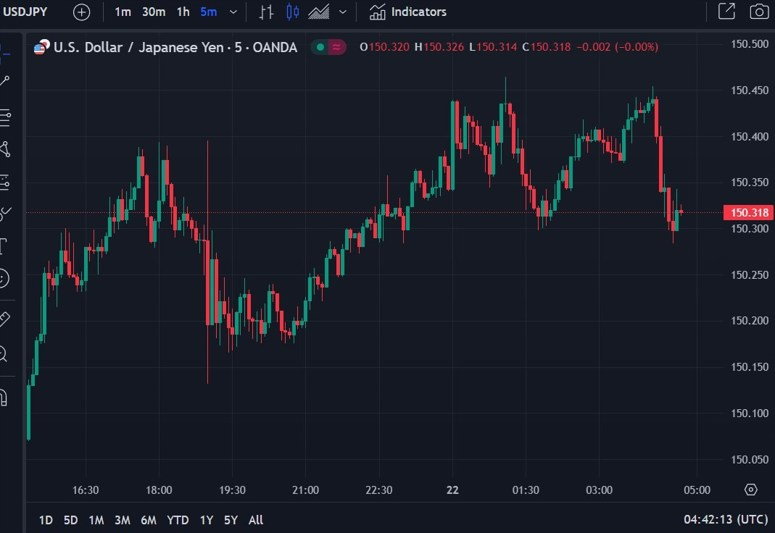
Task: Click the high value H150.326
Action: (439, 47)
